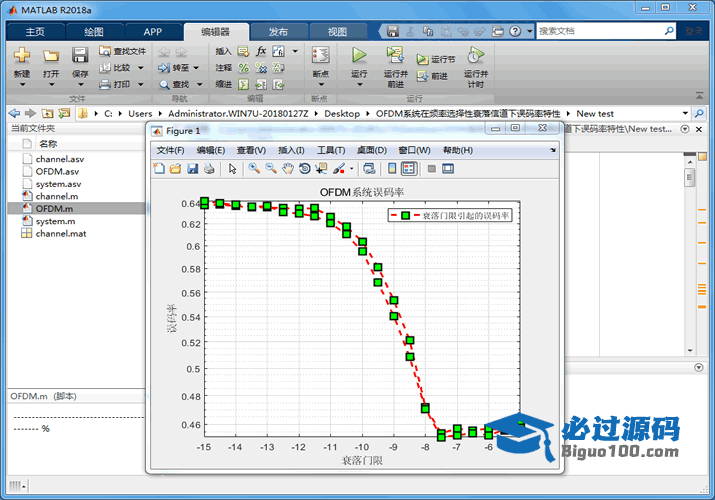Select the rotate 3D tool
The image size is (715, 500).
coord(305,169)
